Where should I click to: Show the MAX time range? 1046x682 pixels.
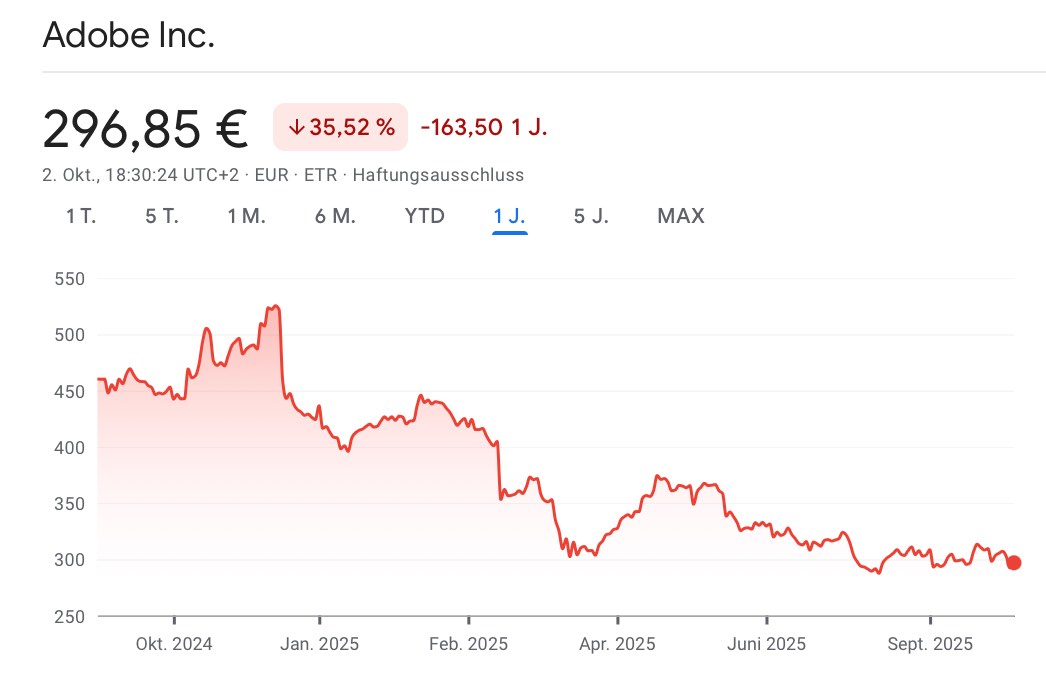point(681,216)
